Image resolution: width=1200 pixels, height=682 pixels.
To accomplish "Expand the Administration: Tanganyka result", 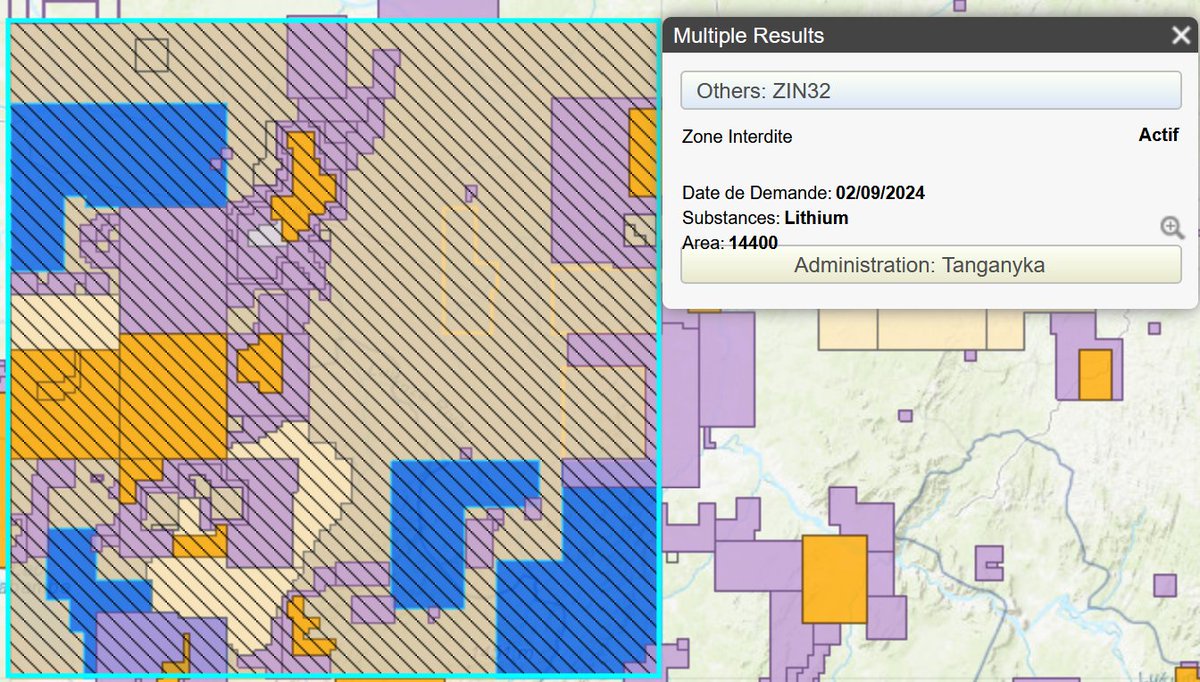I will (931, 265).
